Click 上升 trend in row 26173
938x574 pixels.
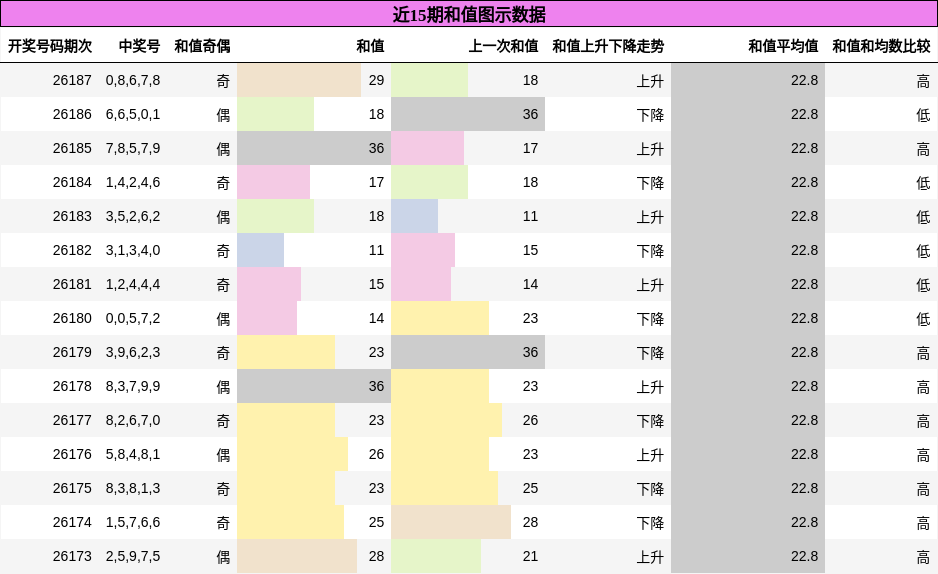[650, 557]
